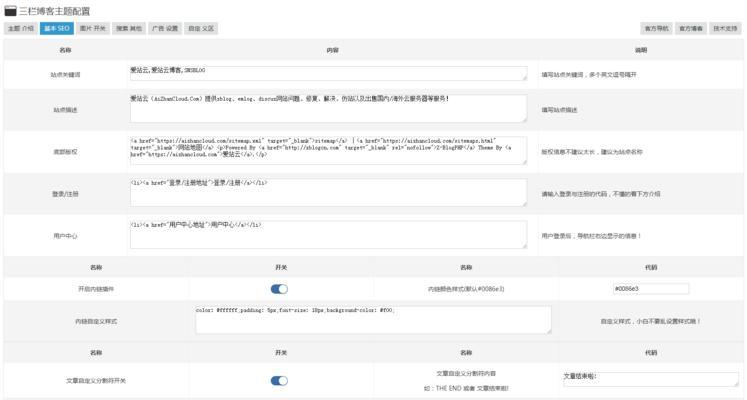Grab the resize handle of 站点描述 textarea
This screenshot has height=400, width=747.
click(x=525, y=120)
